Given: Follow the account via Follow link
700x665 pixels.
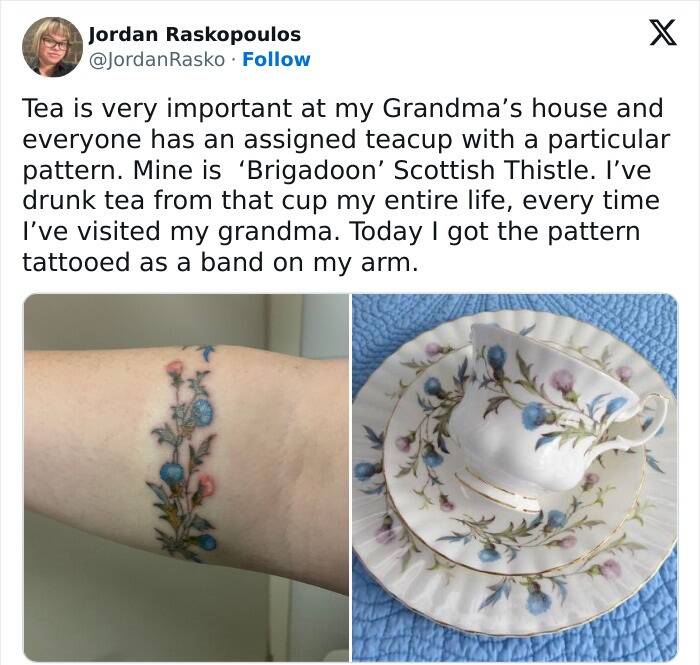Looking at the screenshot, I should pos(276,59).
